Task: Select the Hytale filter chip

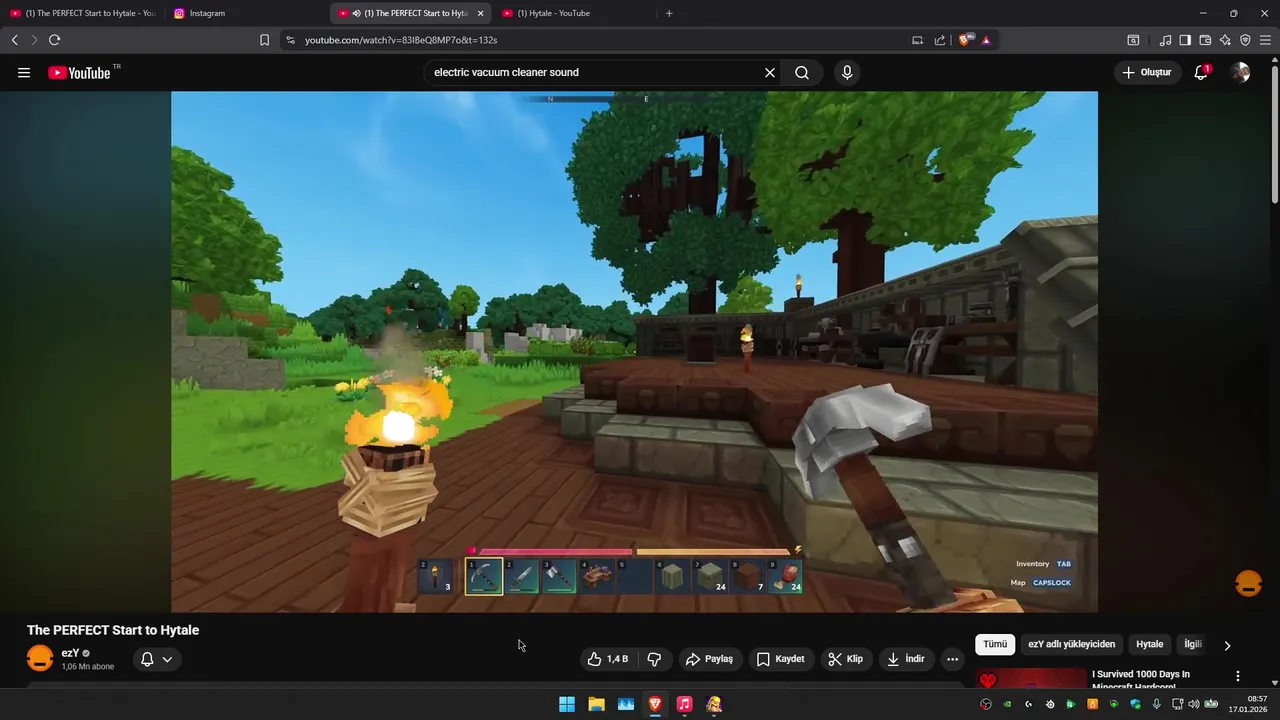Action: pyautogui.click(x=1149, y=644)
